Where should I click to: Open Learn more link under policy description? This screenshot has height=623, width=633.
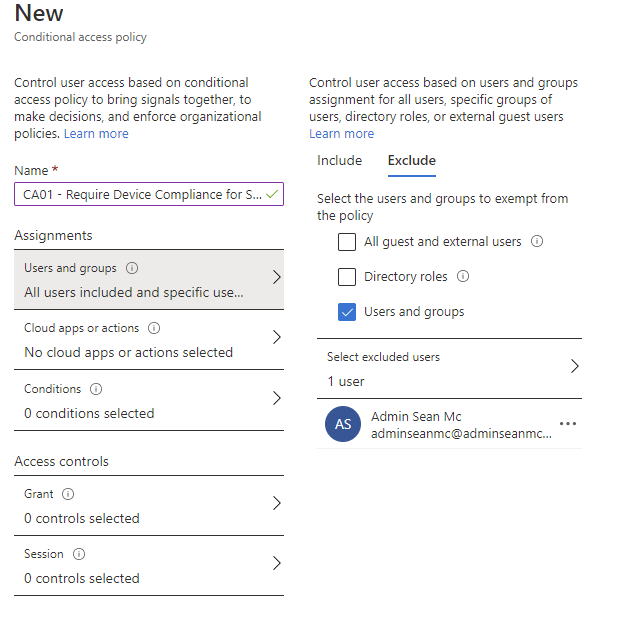[x=96, y=134]
